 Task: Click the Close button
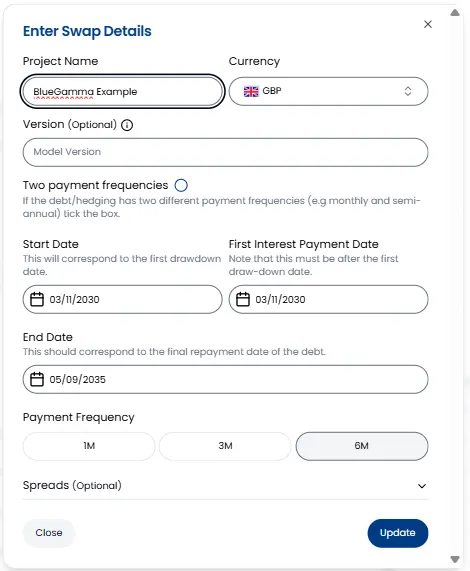(49, 533)
